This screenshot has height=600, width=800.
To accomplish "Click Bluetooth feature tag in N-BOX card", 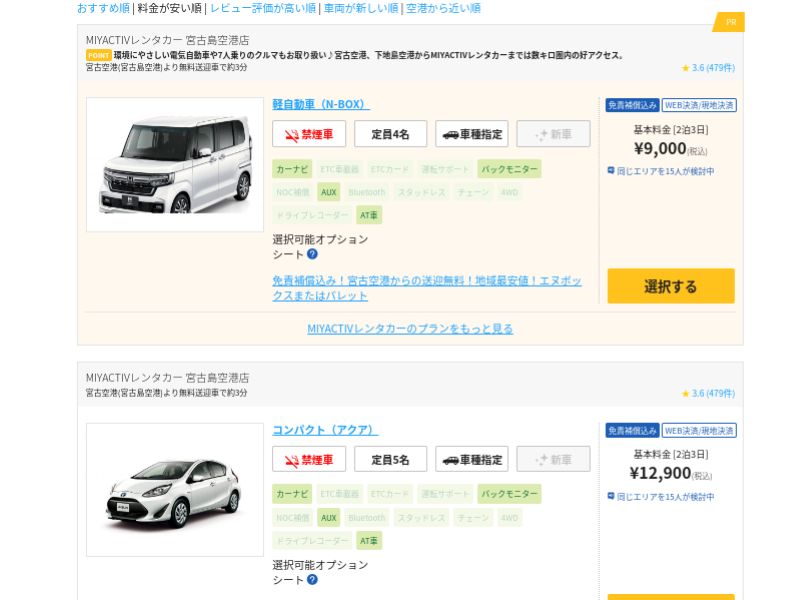I will coord(367,192).
